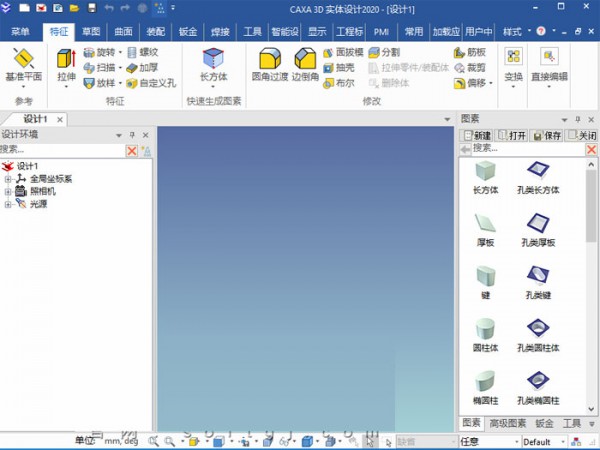The height and width of the screenshot is (450, 600).
Task: Open the Default dropdown in status bar
Action: [x=549, y=442]
